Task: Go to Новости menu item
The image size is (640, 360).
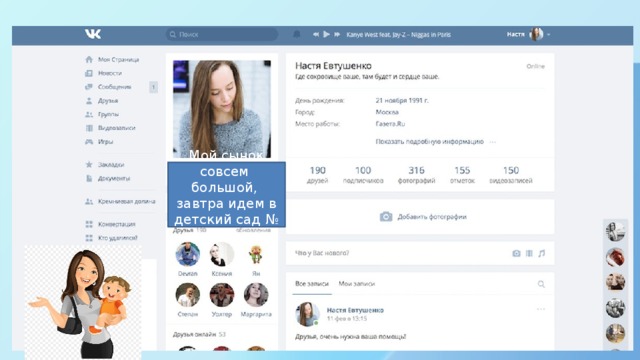Action: point(110,73)
